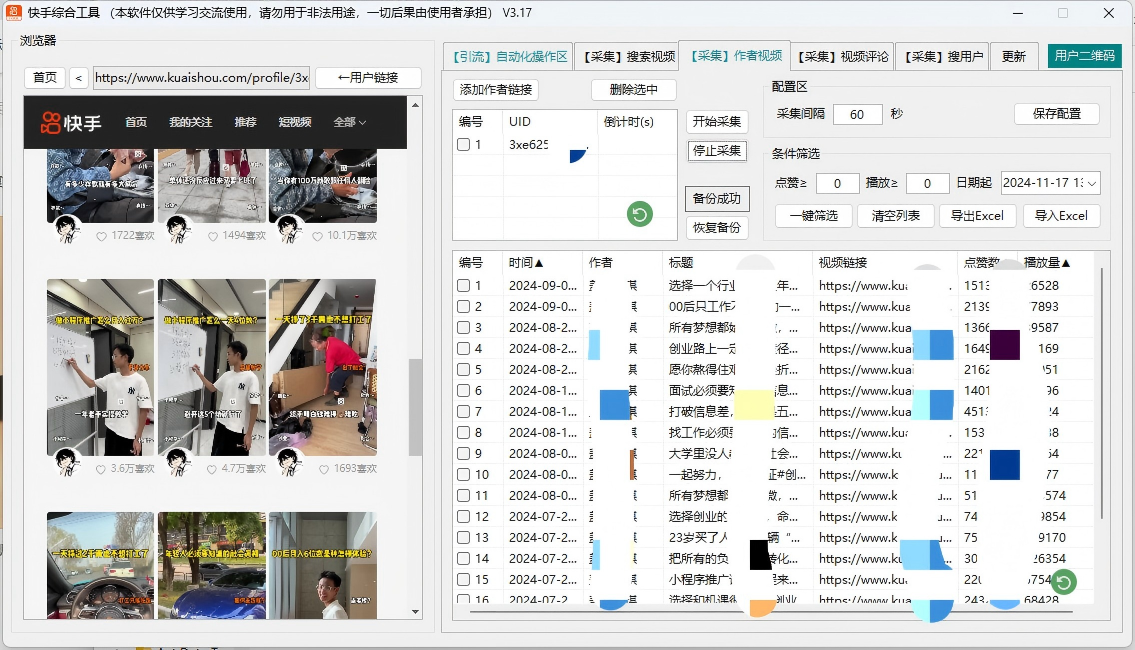Select checkbox for video row 4
This screenshot has height=650, width=1135.
463,349
